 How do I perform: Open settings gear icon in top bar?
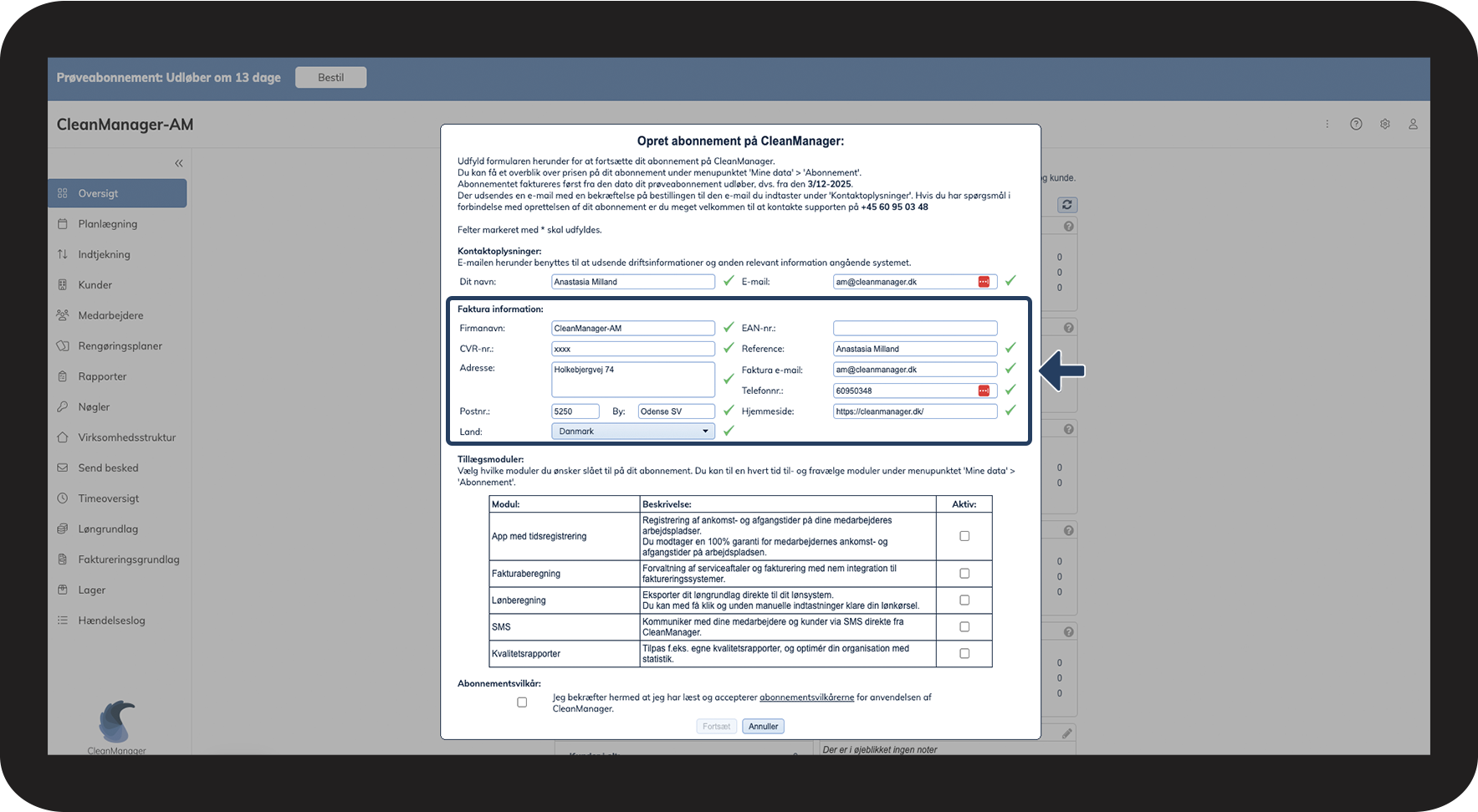[x=1385, y=124]
